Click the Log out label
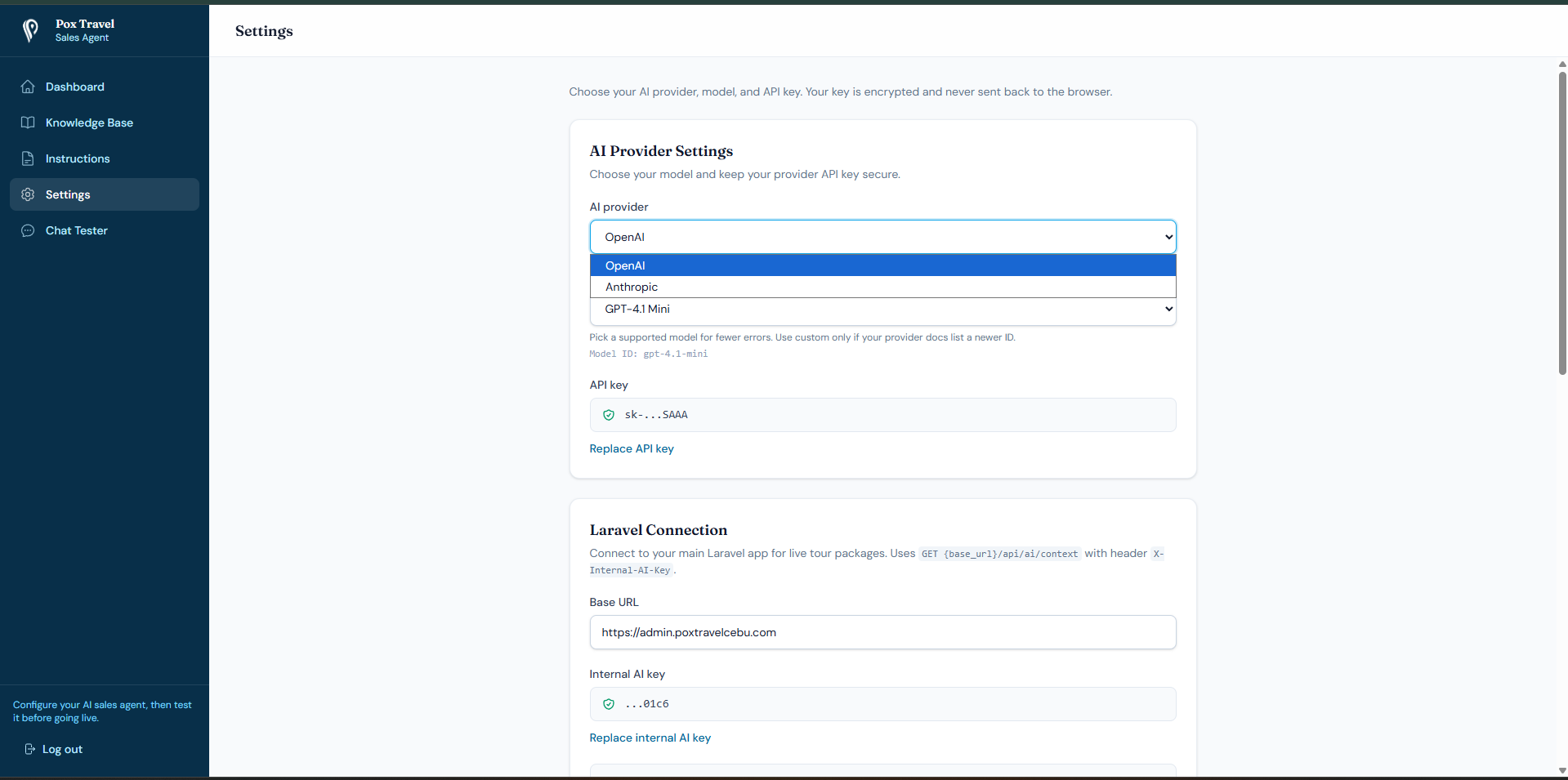The image size is (1568, 780). 62,749
